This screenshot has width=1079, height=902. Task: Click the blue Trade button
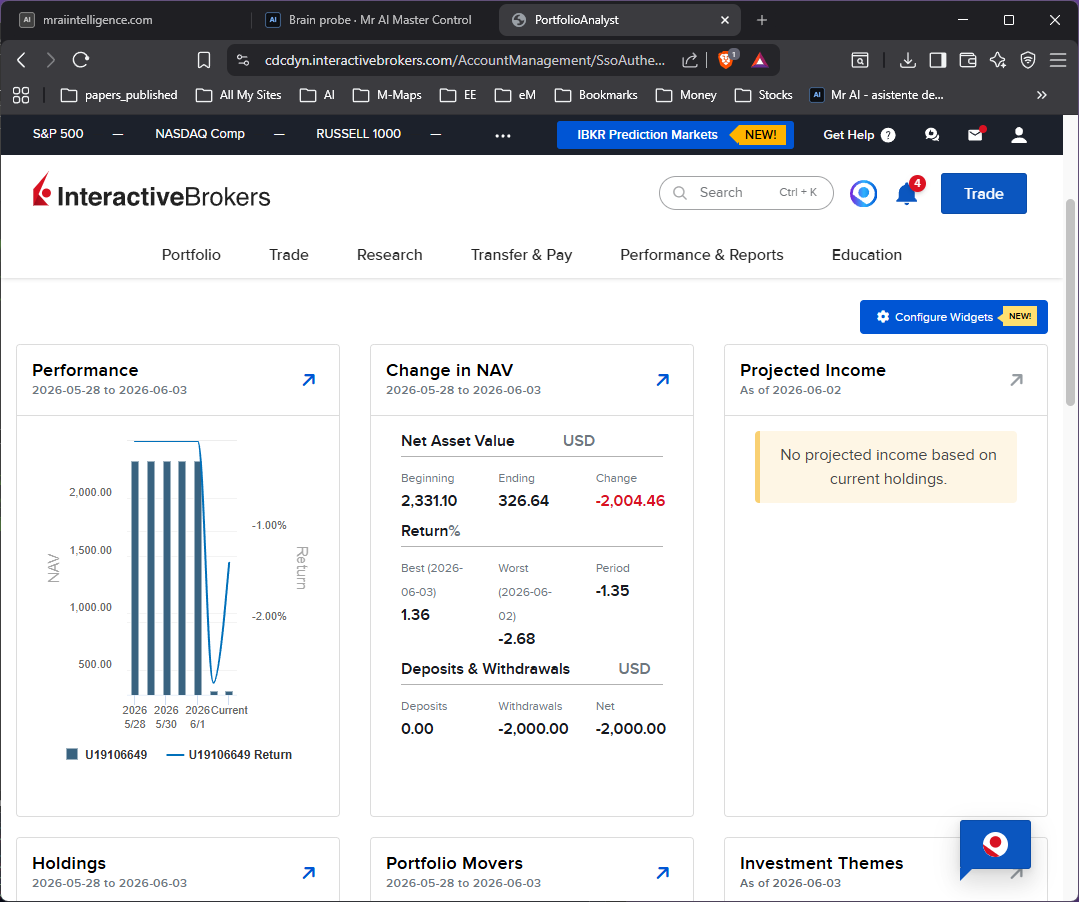983,193
